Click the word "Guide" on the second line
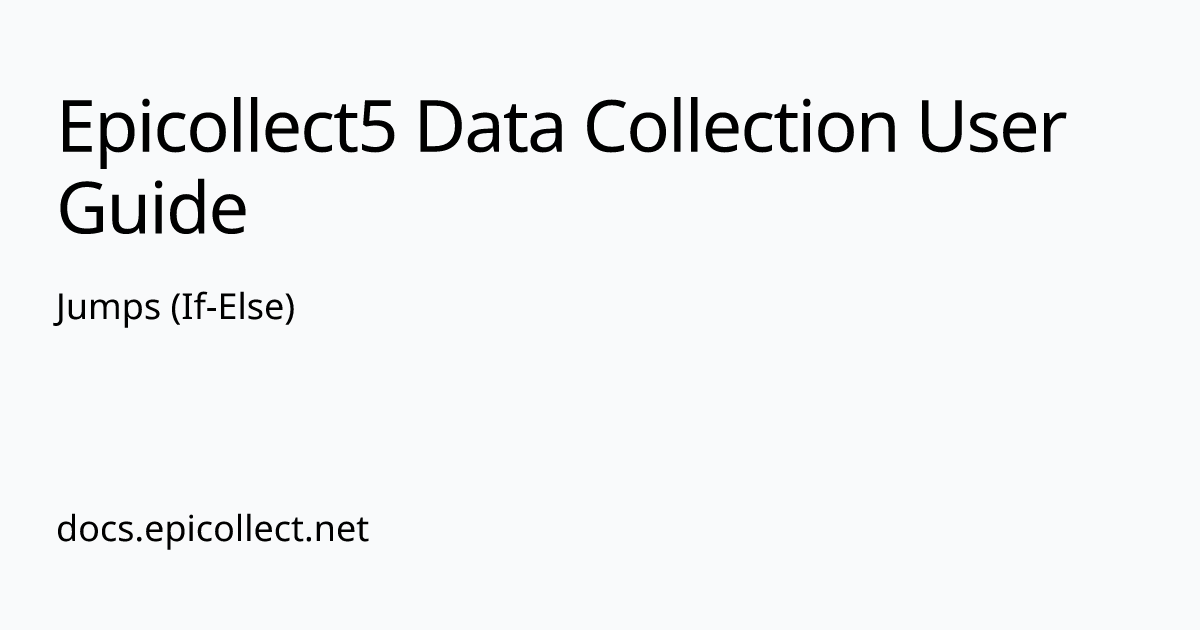The width and height of the screenshot is (1200, 630). [152, 210]
